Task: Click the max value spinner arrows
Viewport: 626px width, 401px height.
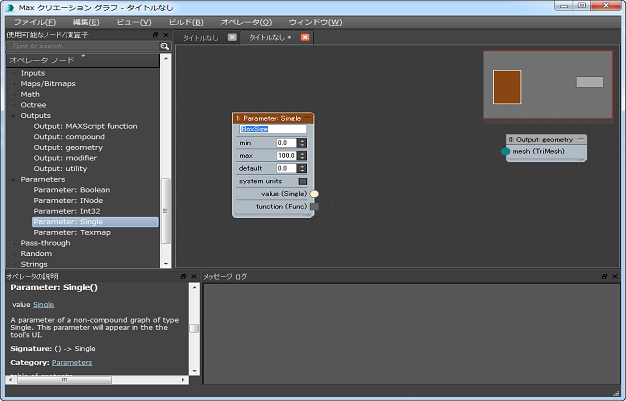Action: [302, 155]
